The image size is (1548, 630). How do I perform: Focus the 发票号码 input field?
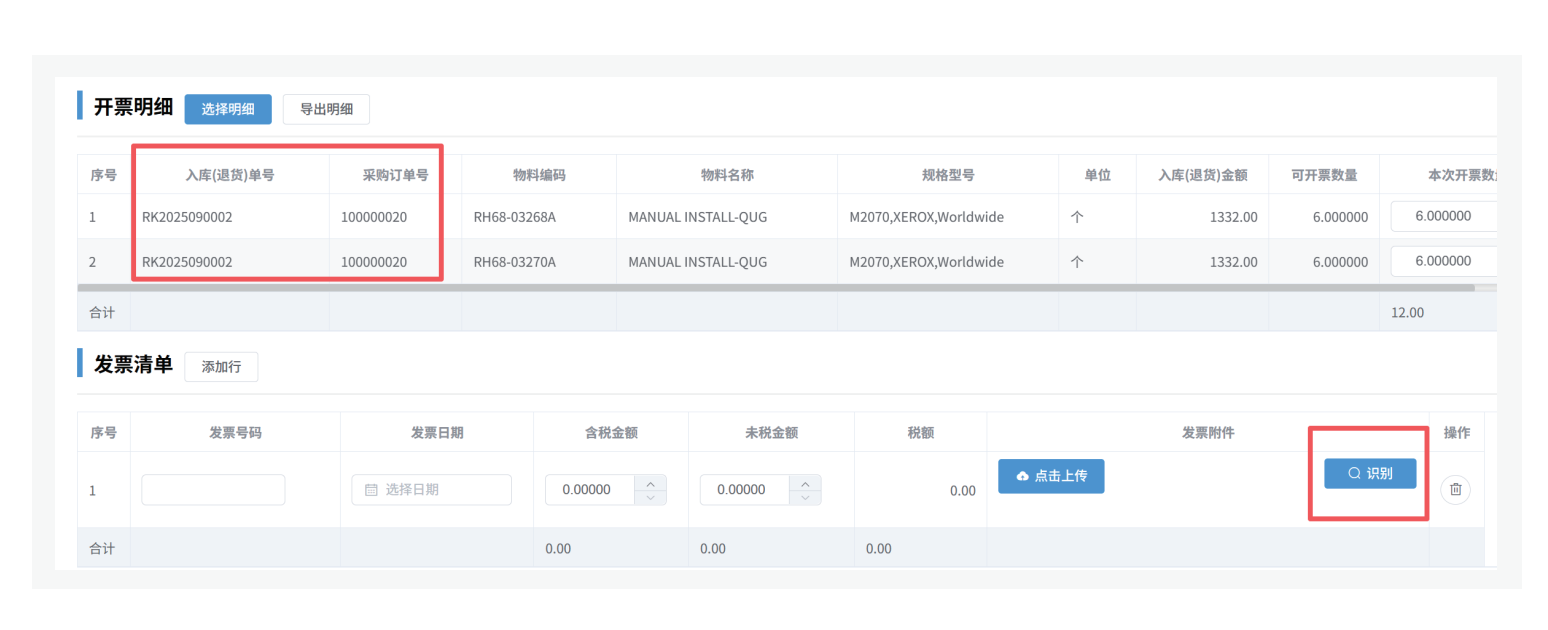[x=213, y=490]
